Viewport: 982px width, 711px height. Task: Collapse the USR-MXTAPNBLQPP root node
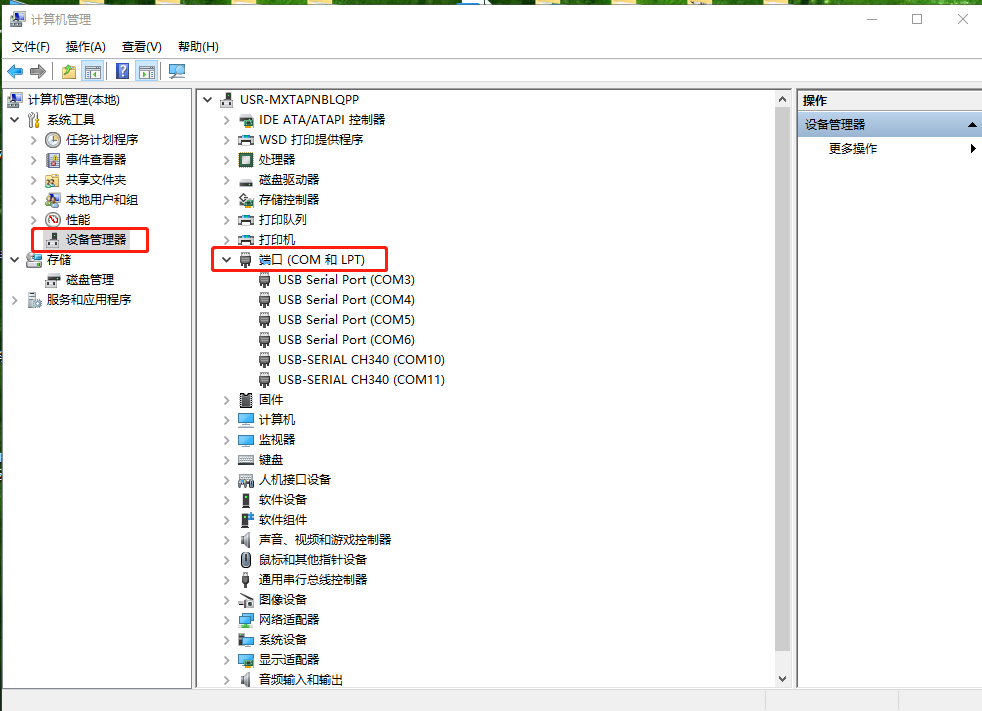[207, 99]
